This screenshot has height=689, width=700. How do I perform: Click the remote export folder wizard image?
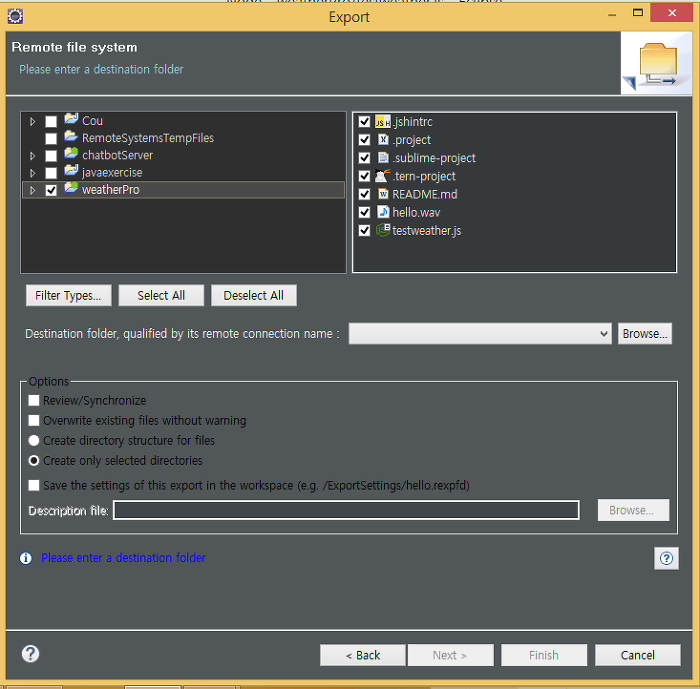tap(656, 63)
